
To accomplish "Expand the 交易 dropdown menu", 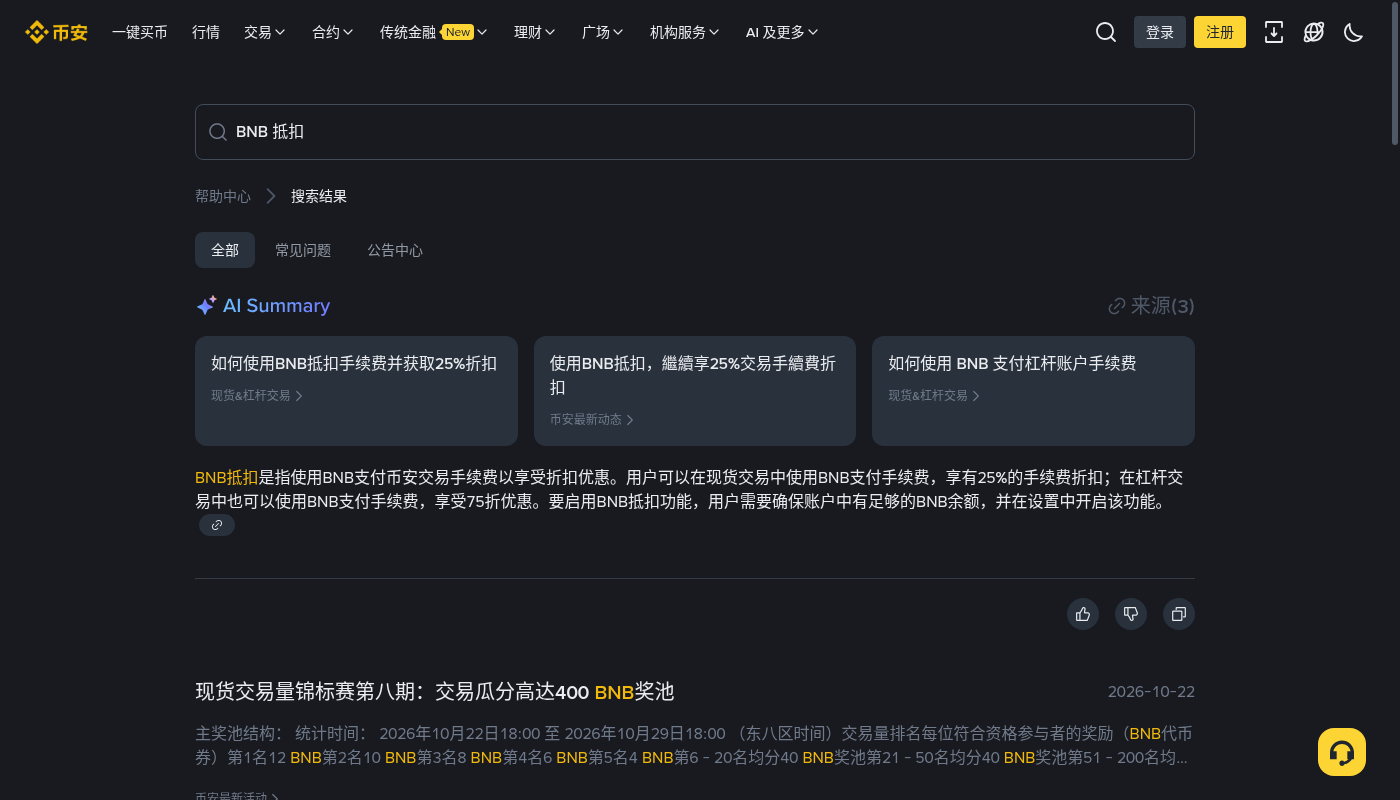I will tap(265, 32).
